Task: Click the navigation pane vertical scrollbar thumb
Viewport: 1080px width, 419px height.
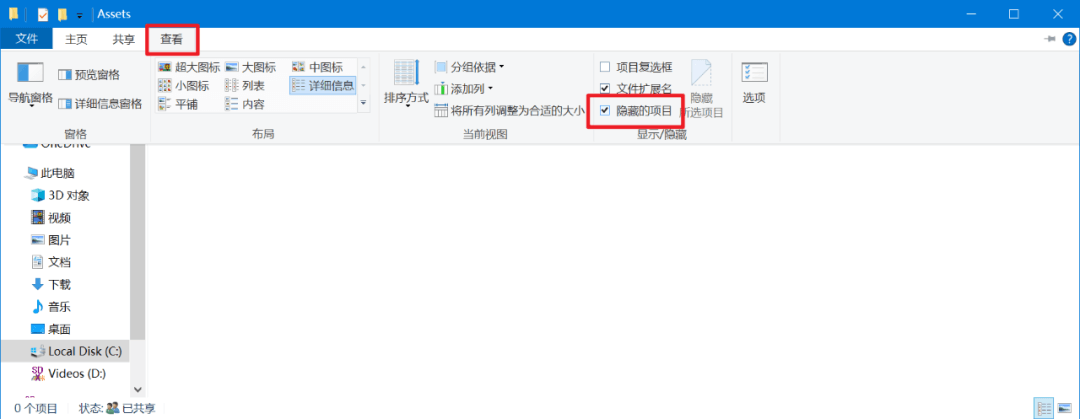Action: 136,241
